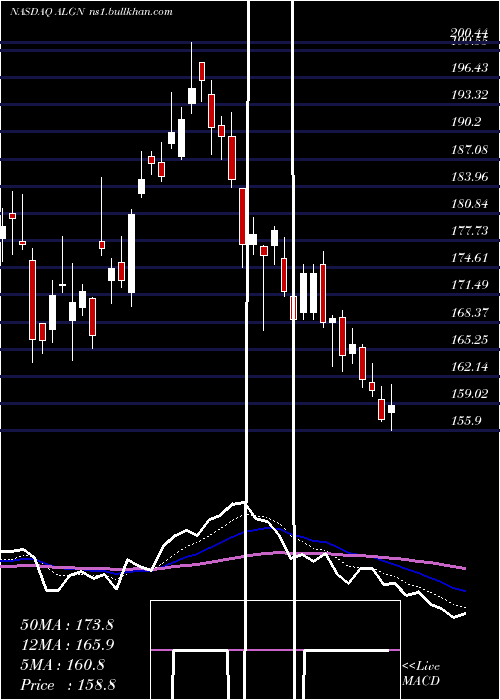Click the 187.08 price axis label

click(x=469, y=150)
